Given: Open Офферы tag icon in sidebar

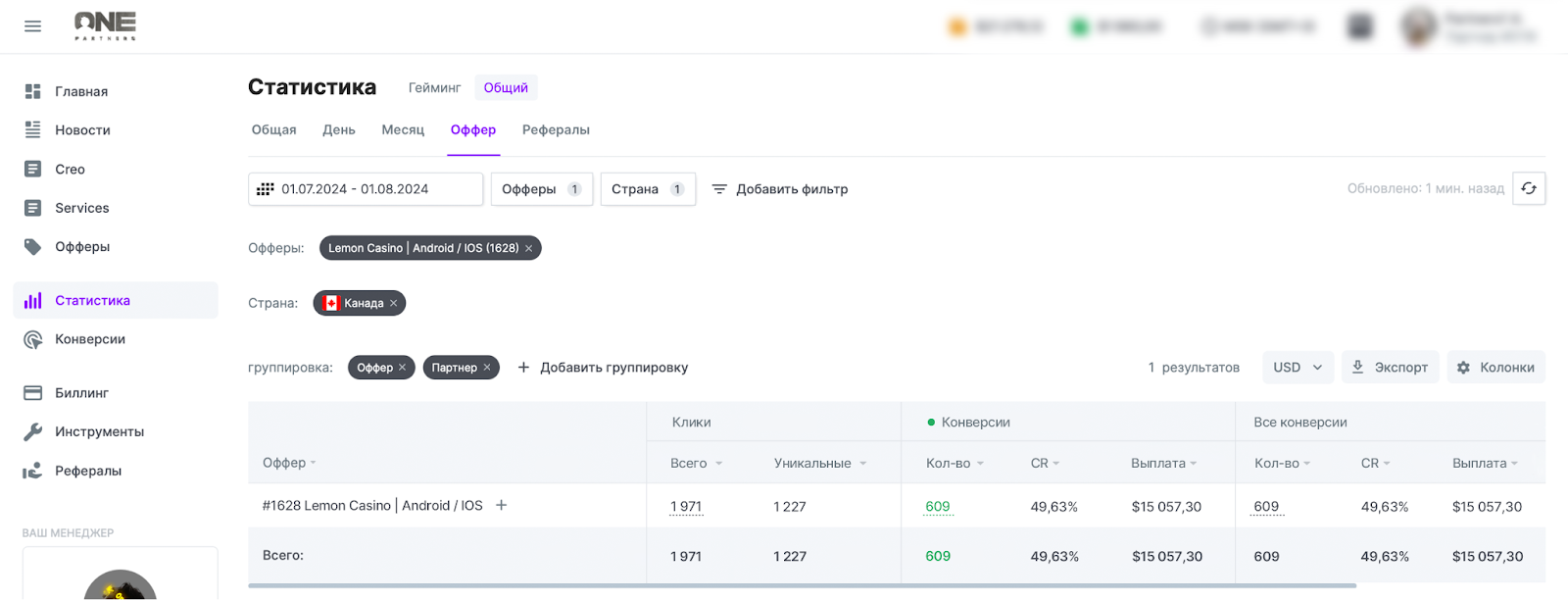Looking at the screenshot, I should tap(32, 246).
